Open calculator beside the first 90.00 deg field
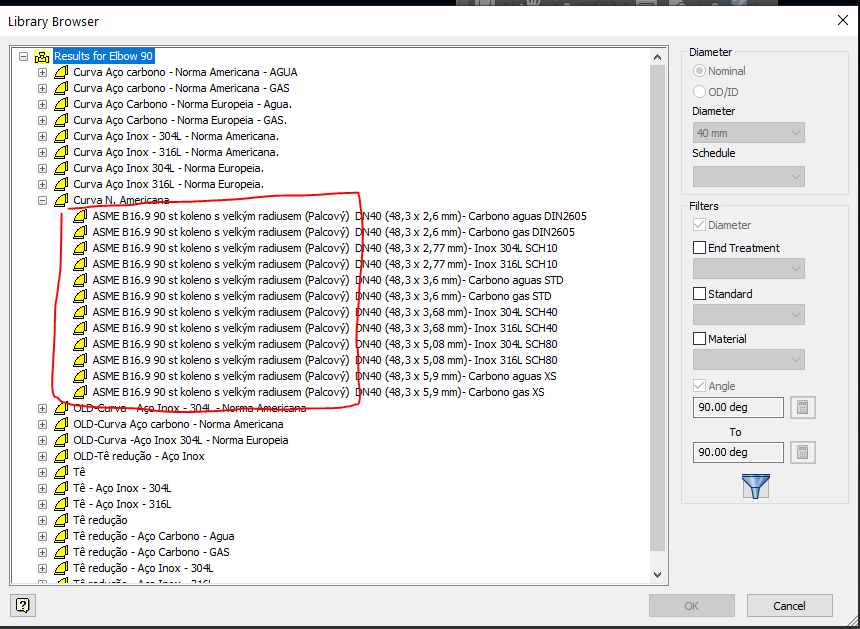 802,407
